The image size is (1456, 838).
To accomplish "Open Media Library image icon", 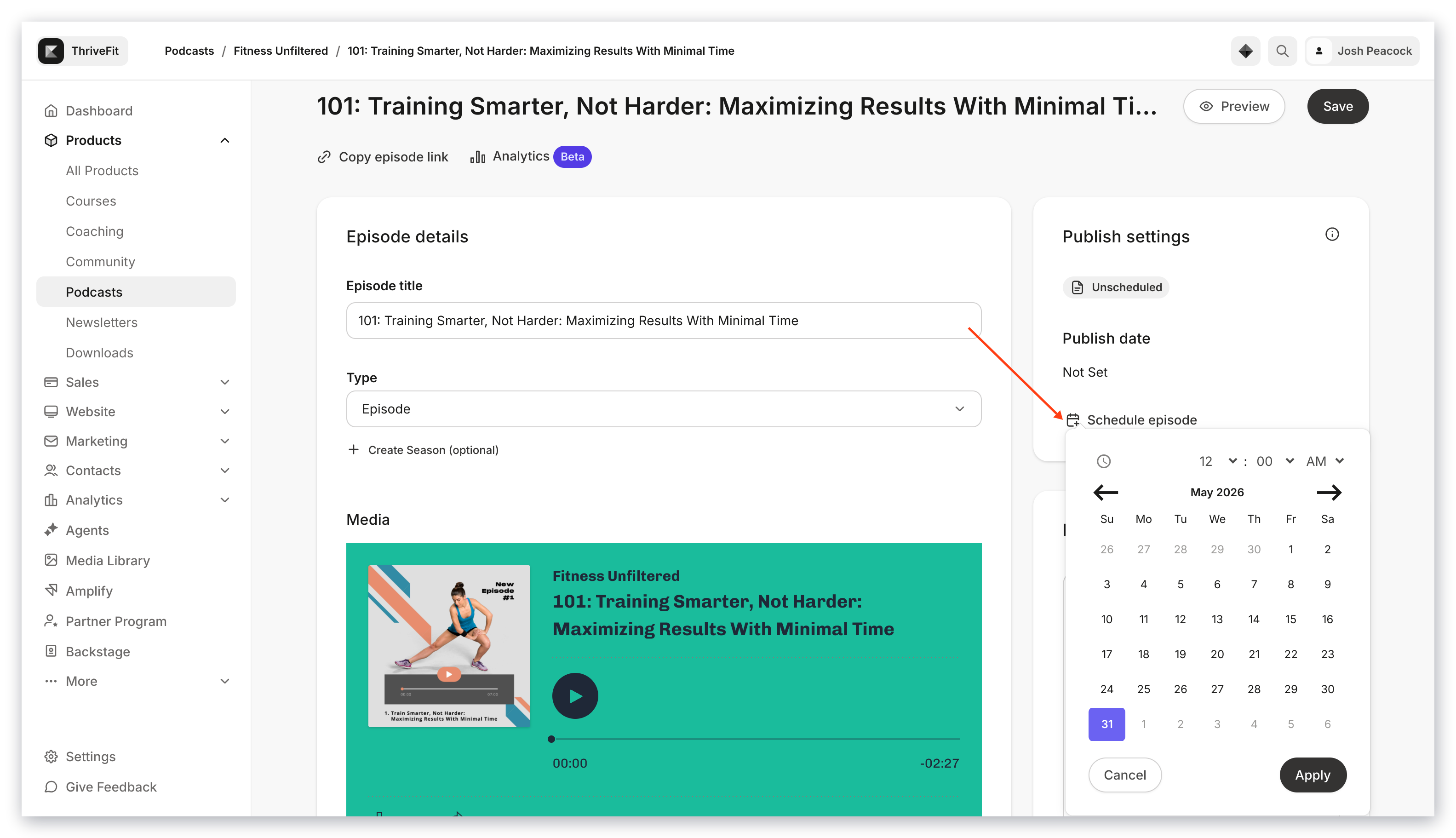I will [51, 560].
